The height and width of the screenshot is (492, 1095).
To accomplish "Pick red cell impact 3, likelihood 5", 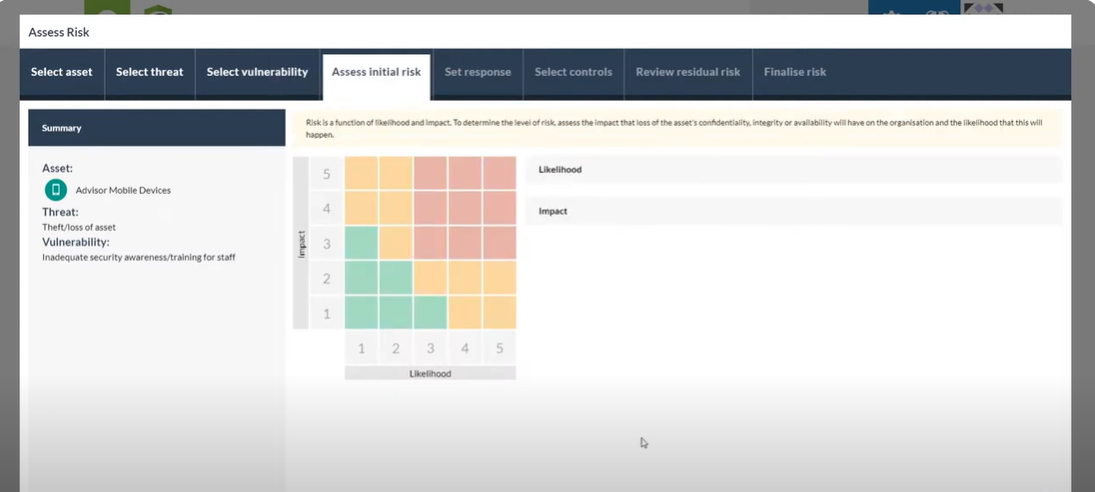I will (x=499, y=243).
